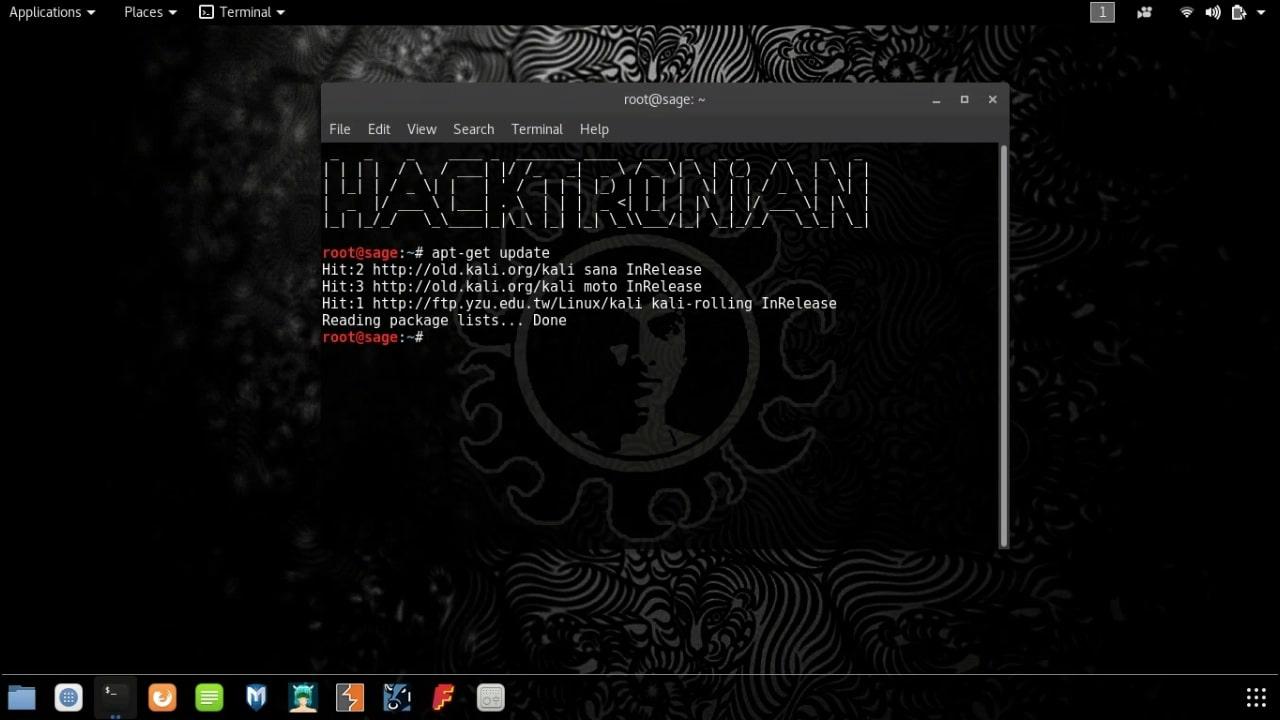The height and width of the screenshot is (720, 1280).
Task: Open Wireshark from the dock
Action: [x=396, y=697]
